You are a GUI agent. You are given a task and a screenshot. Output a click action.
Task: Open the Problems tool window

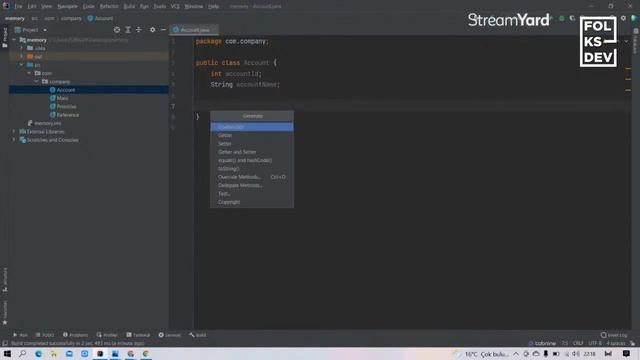point(75,335)
